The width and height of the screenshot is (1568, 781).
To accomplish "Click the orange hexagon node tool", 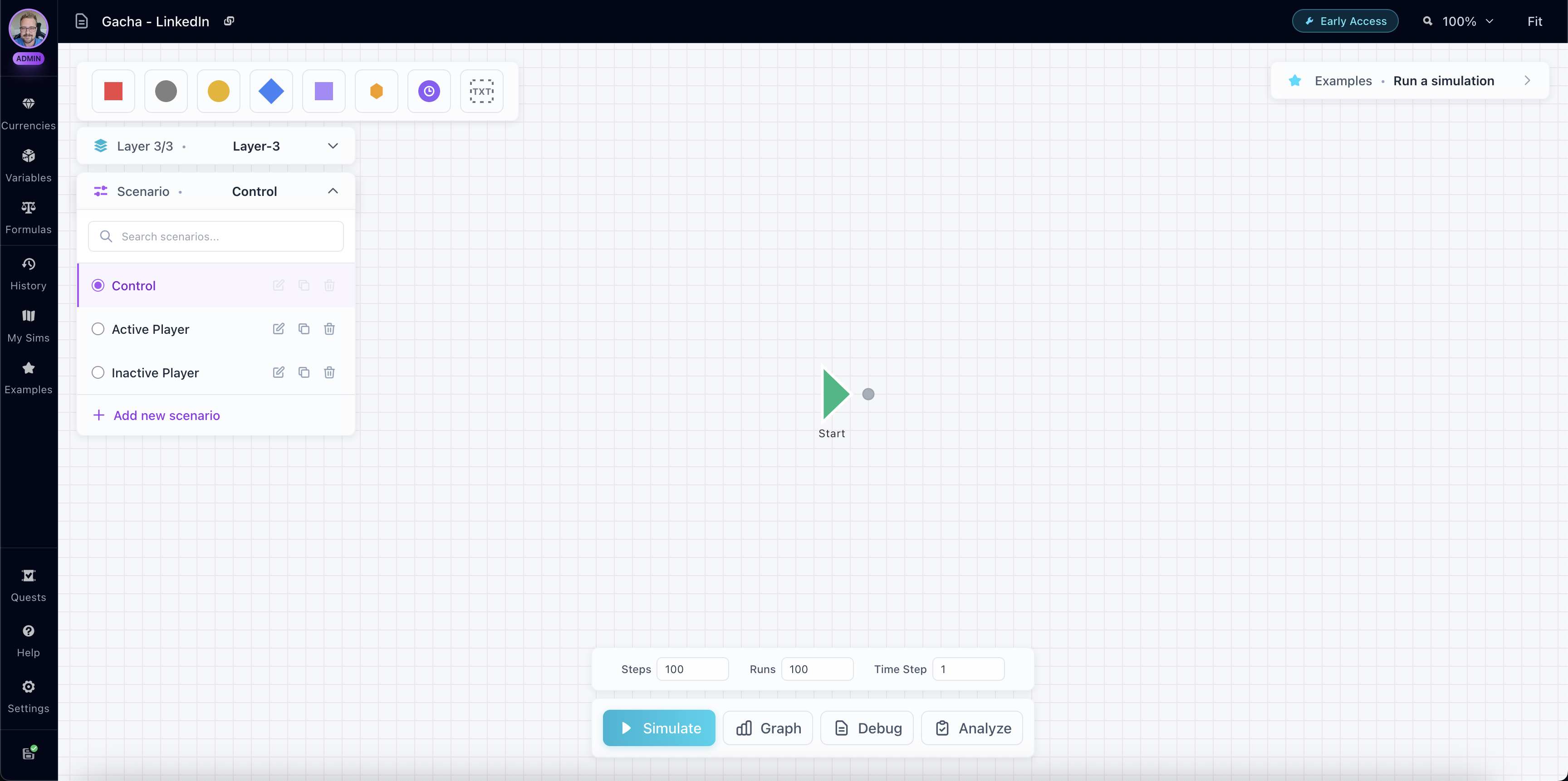I will pyautogui.click(x=376, y=91).
